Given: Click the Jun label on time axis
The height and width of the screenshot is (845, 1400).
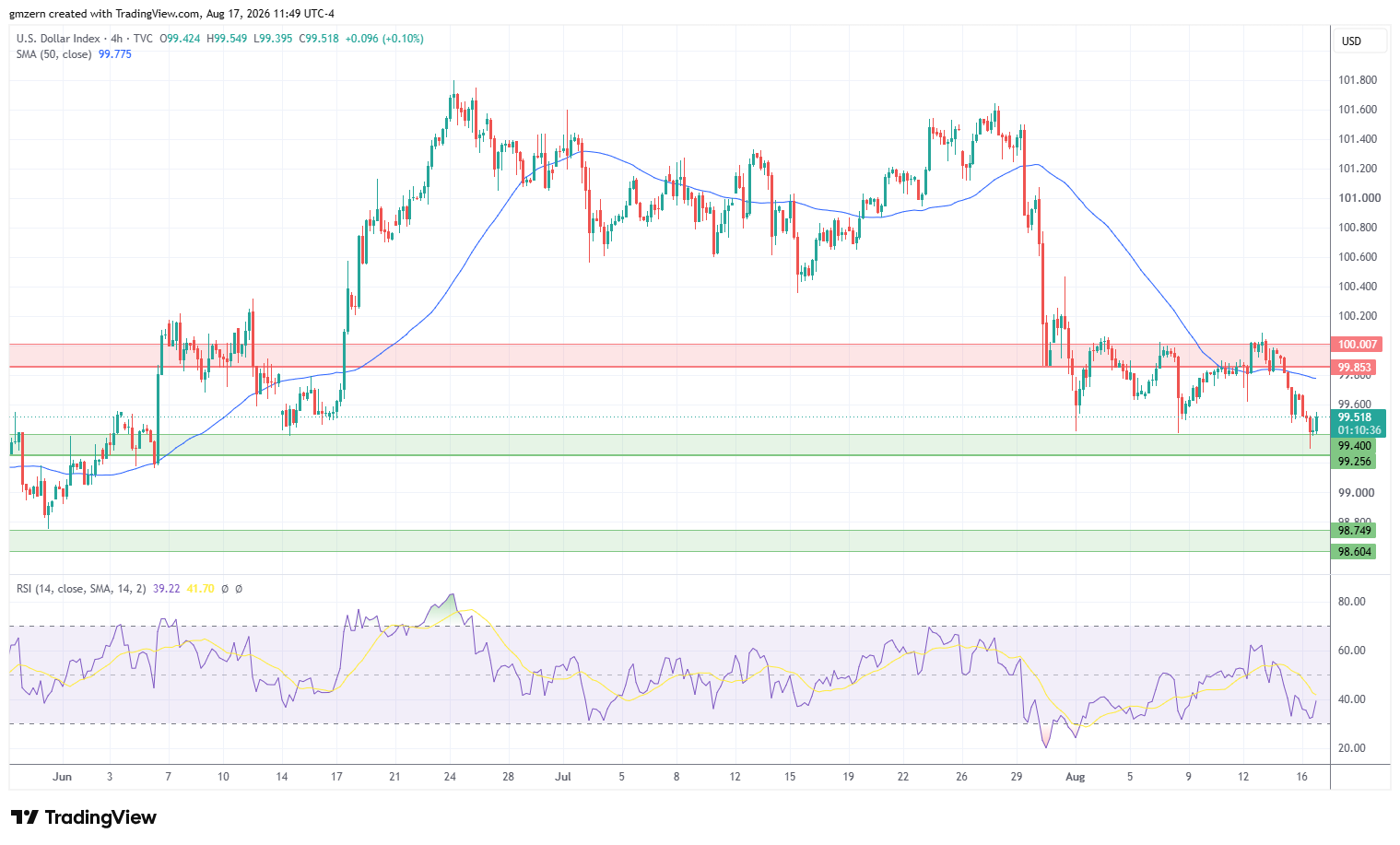Looking at the screenshot, I should coord(62,777).
